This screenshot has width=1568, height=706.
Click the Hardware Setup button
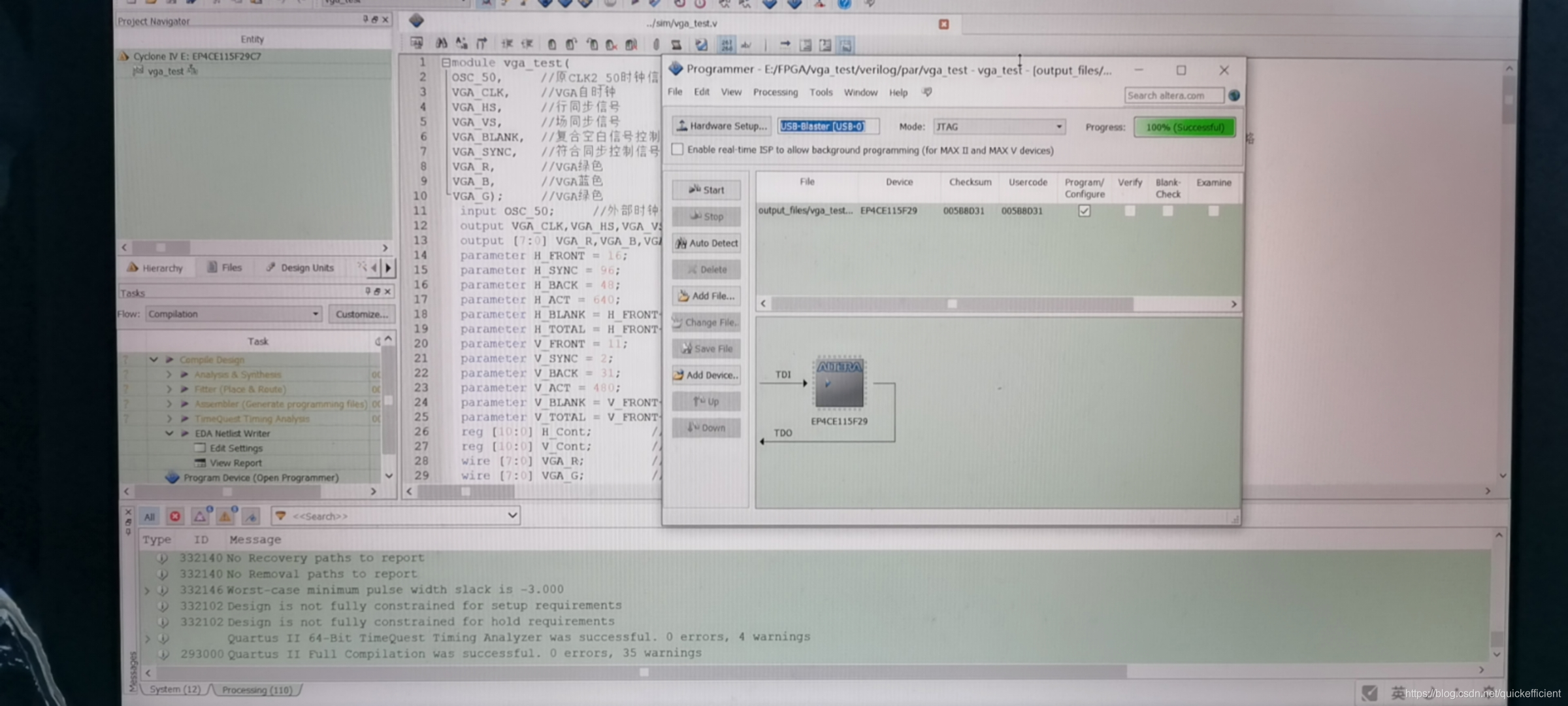pyautogui.click(x=721, y=126)
